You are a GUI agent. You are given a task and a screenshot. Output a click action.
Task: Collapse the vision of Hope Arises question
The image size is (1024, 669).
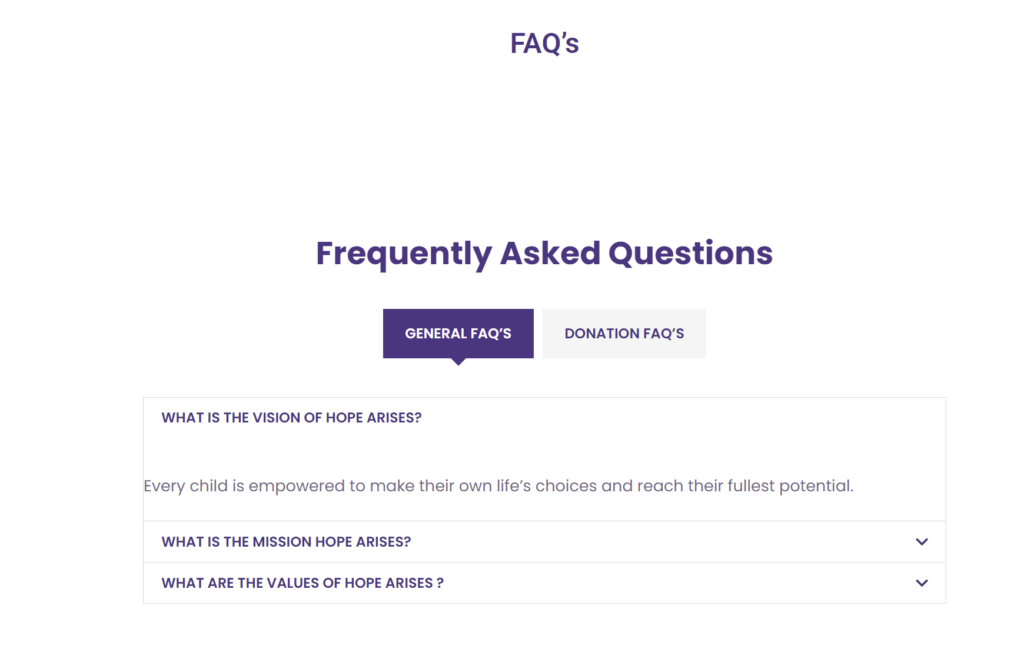click(x=291, y=418)
